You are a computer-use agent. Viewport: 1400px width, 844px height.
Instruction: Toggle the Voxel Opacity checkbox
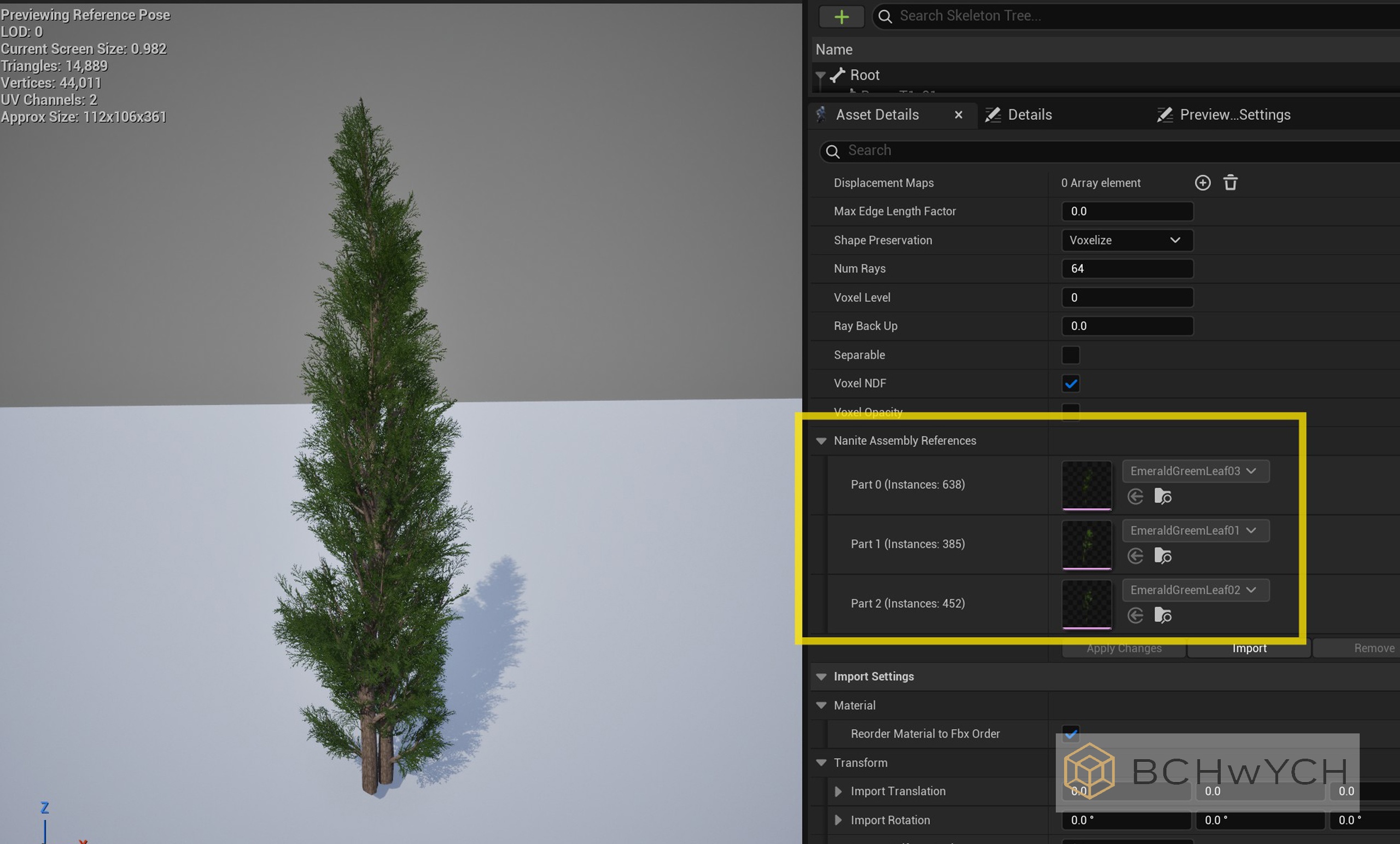[x=1070, y=411]
